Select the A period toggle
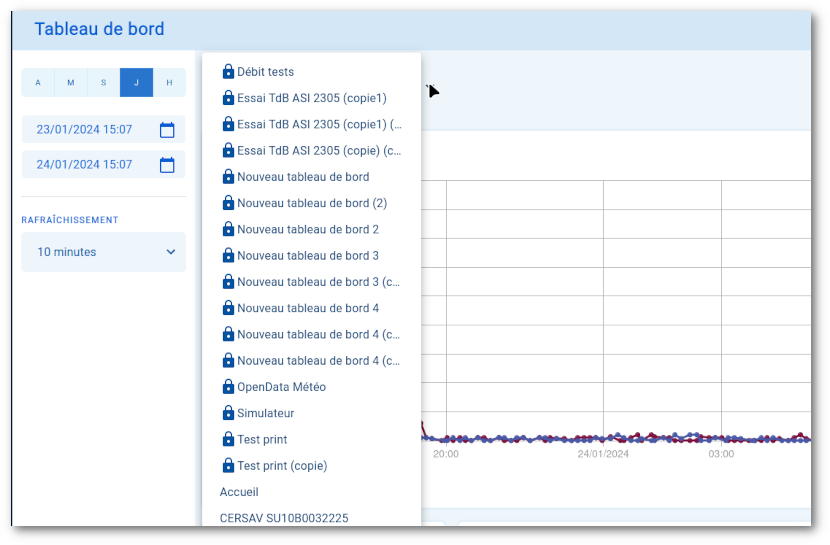 tap(38, 83)
